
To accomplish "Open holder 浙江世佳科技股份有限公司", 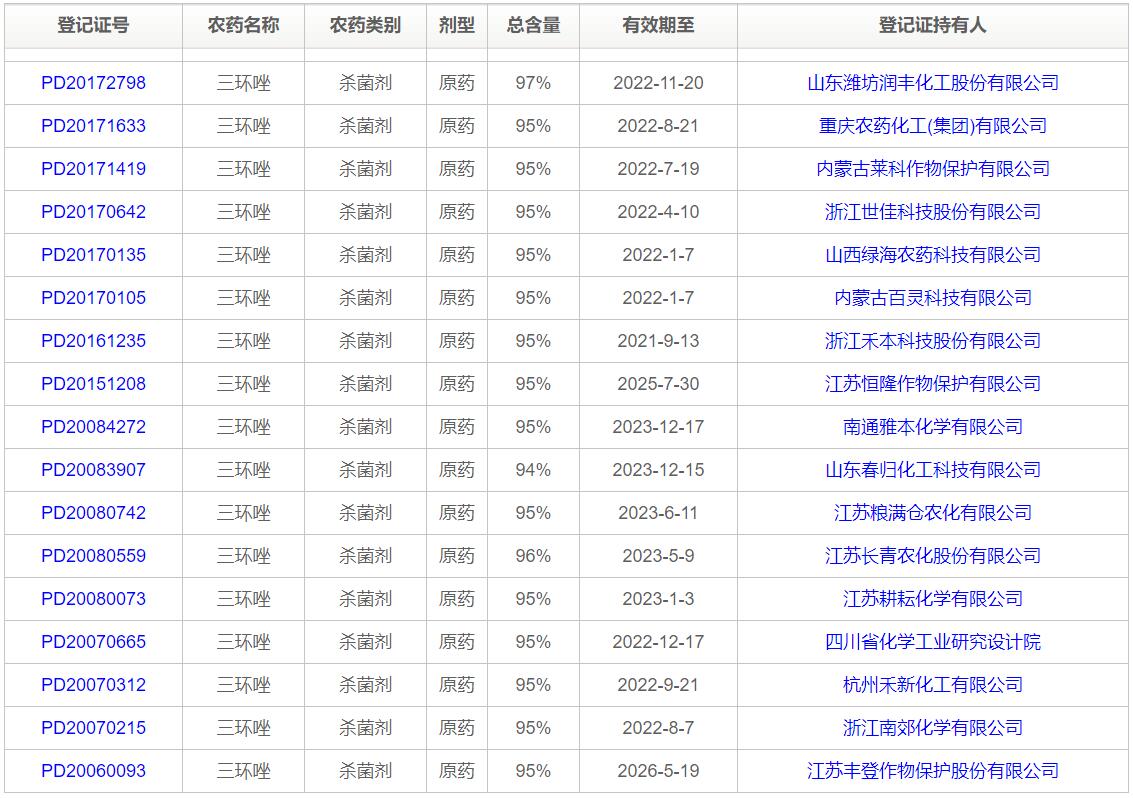I will pyautogui.click(x=932, y=212).
